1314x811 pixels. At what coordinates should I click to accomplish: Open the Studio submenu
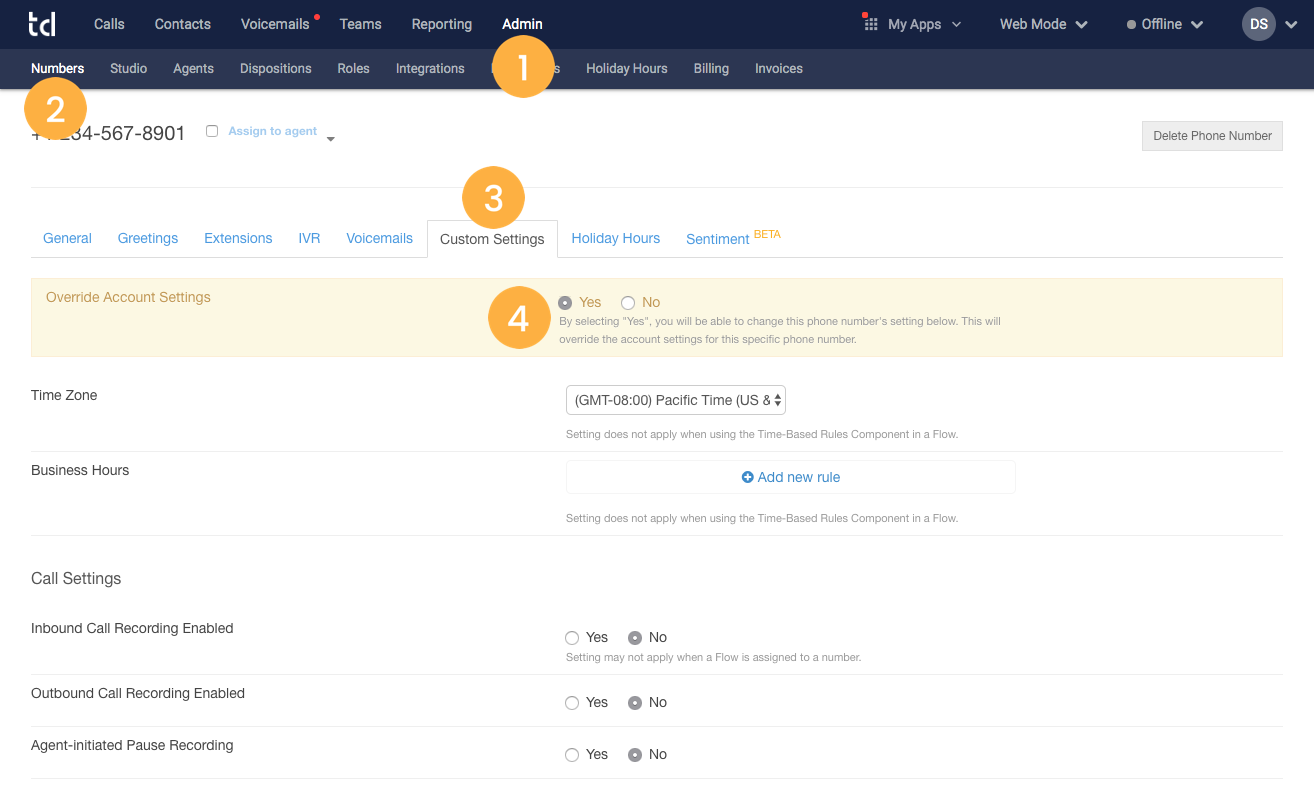(x=129, y=69)
